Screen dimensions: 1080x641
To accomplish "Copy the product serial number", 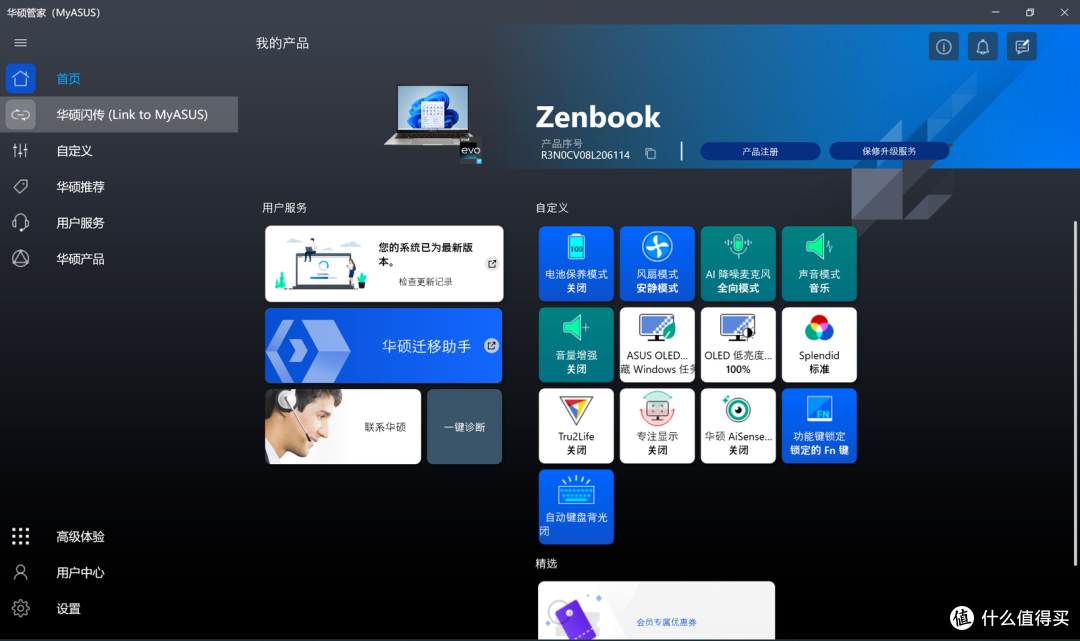I will click(x=650, y=154).
